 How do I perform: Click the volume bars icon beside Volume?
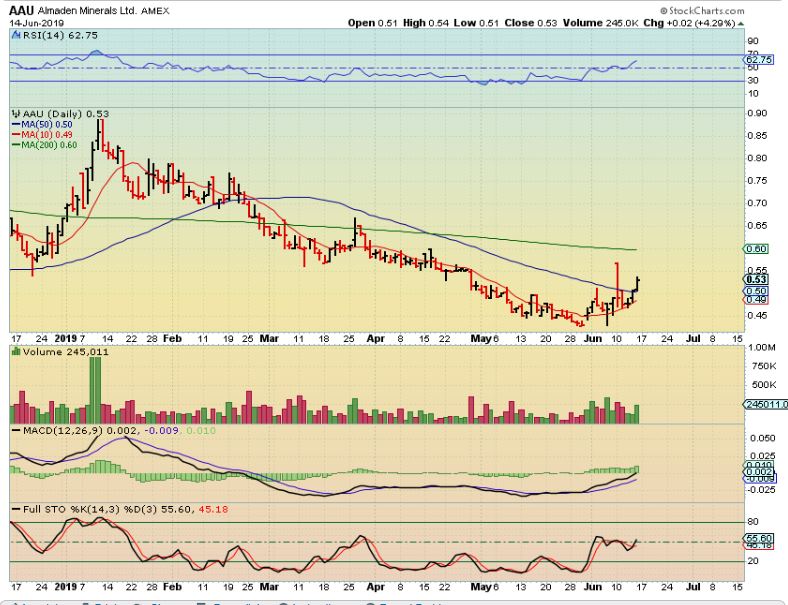16,352
